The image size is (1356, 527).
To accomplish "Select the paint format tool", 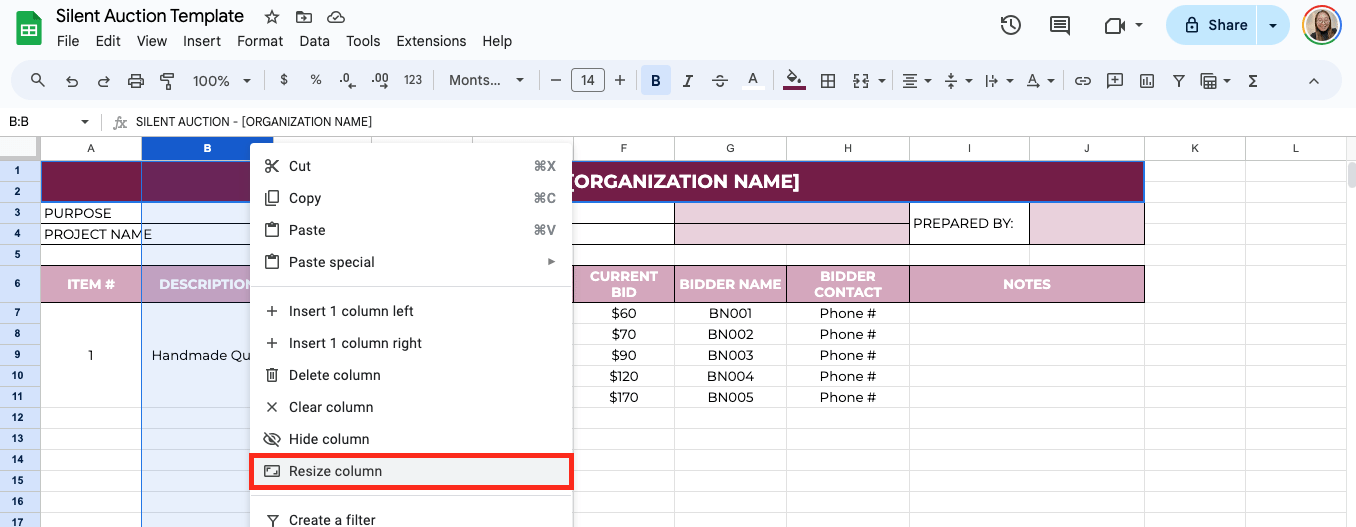I will pyautogui.click(x=168, y=81).
